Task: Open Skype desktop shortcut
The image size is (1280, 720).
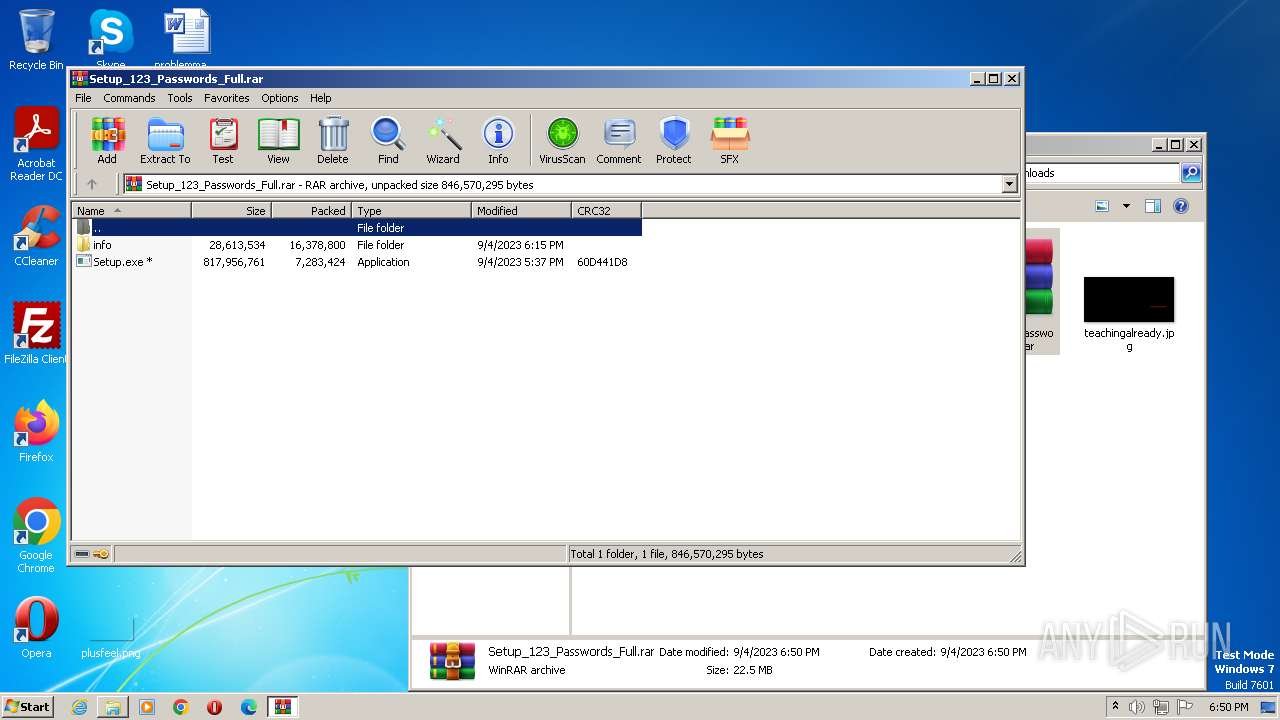Action: (x=110, y=39)
